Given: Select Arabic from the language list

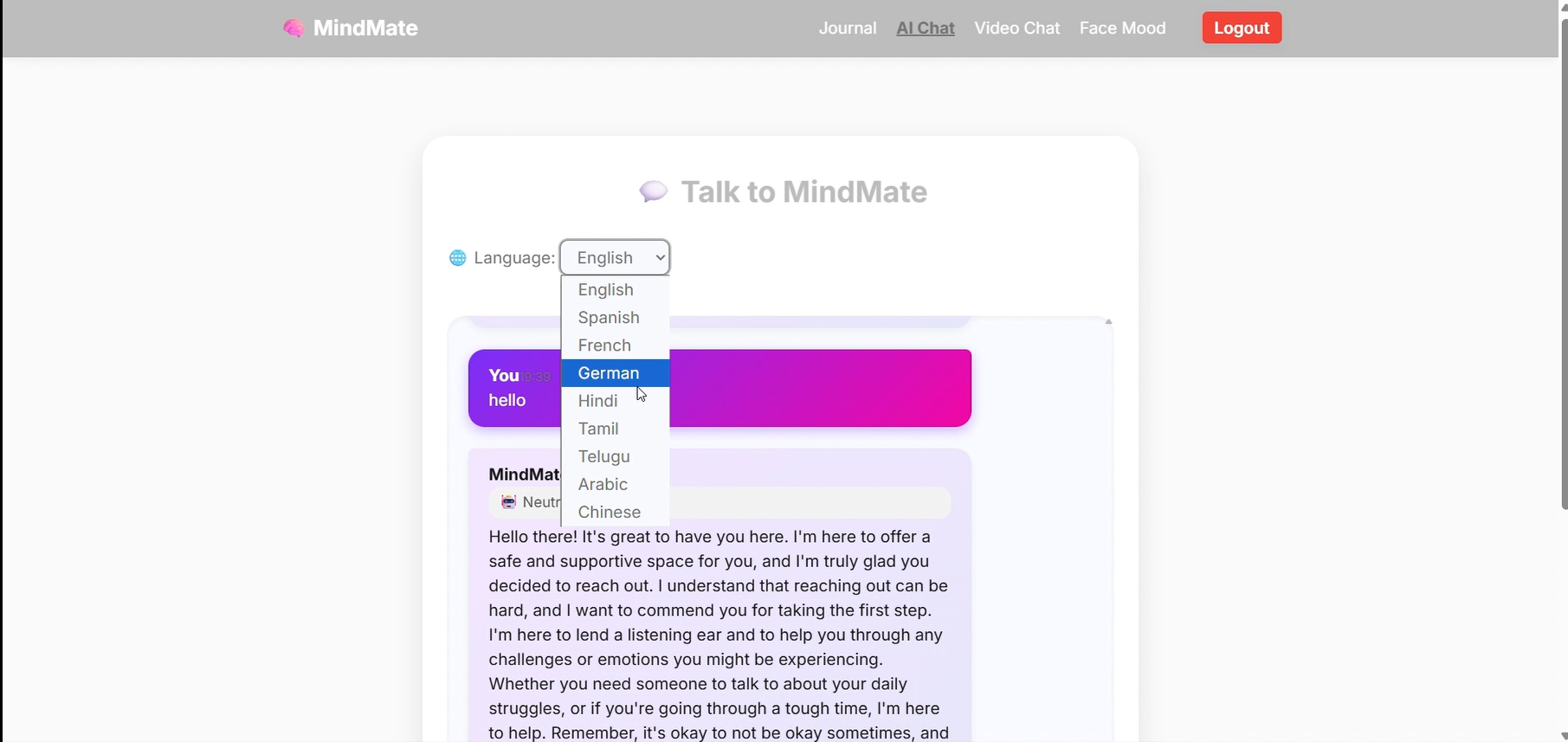Looking at the screenshot, I should [615, 484].
